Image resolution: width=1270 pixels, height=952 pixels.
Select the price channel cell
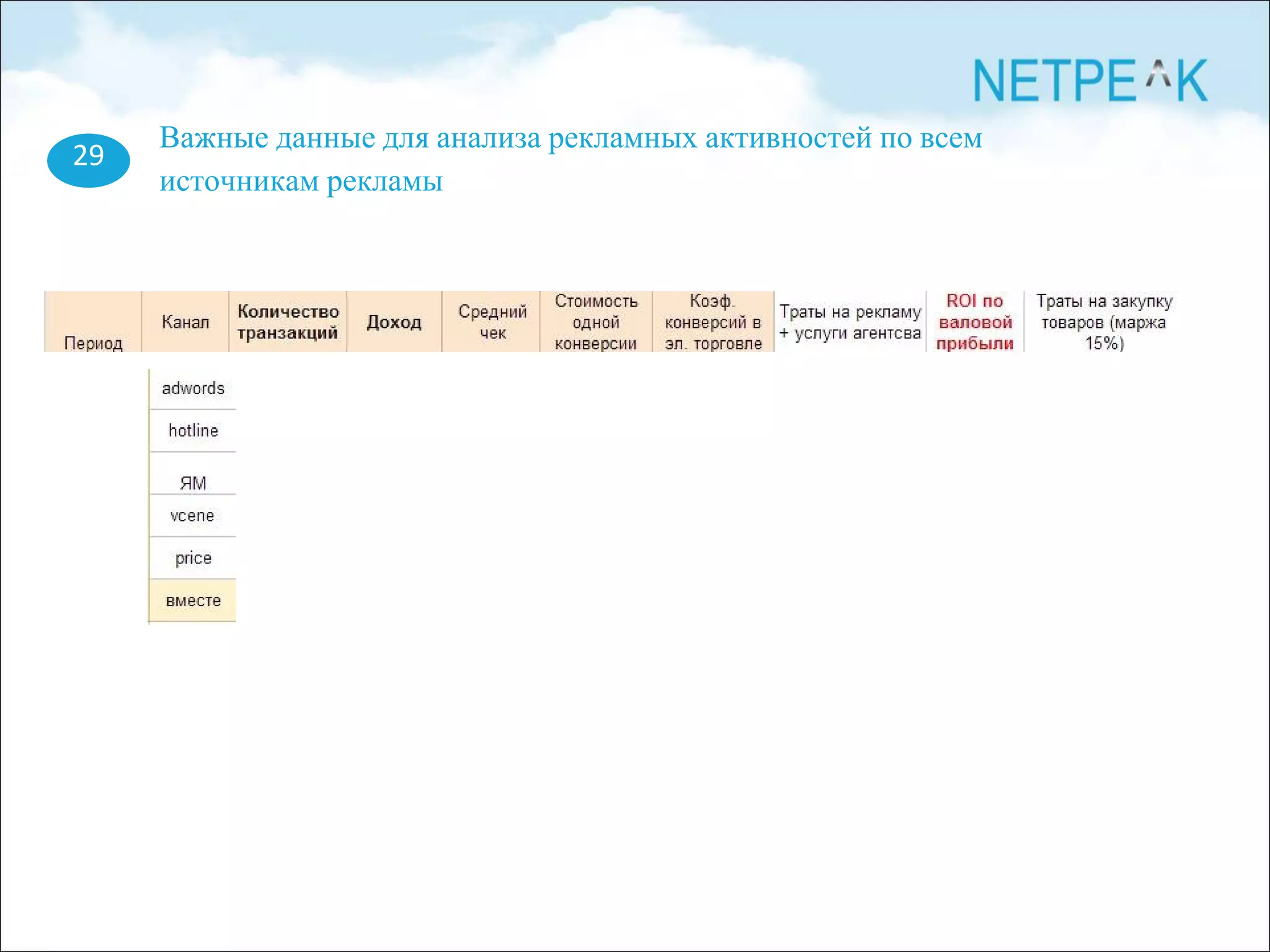[193, 558]
